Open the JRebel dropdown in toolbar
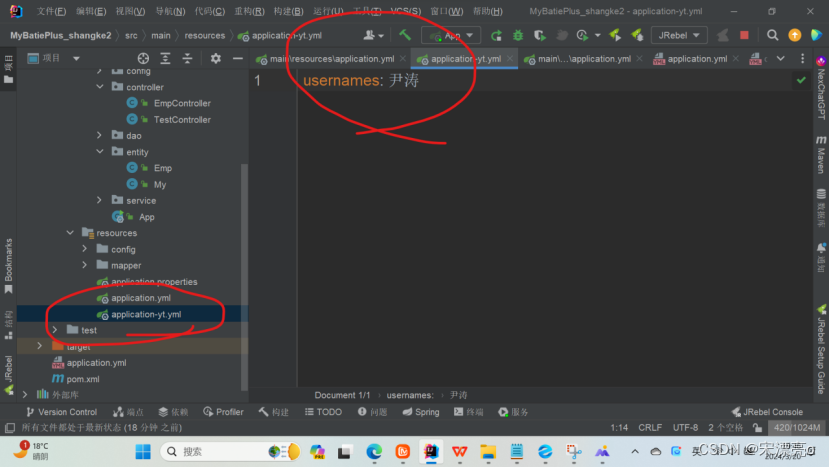The image size is (830, 467). [x=679, y=35]
